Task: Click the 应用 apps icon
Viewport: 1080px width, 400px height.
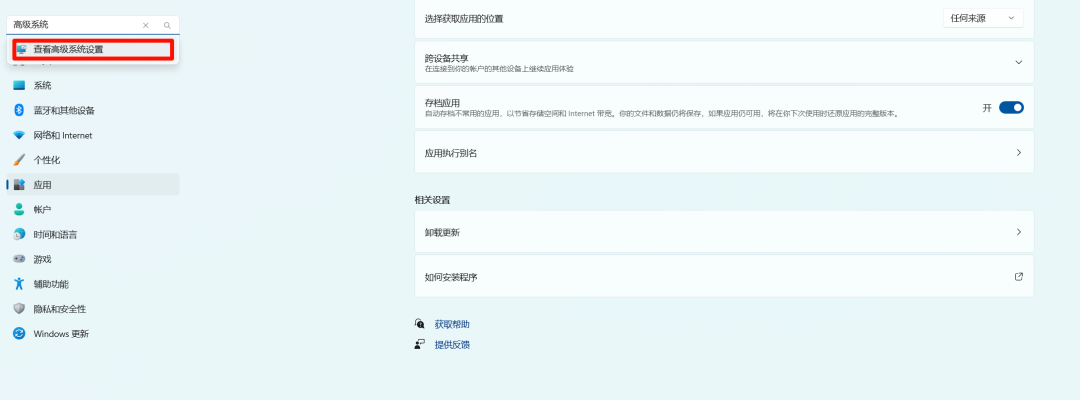Action: point(19,185)
